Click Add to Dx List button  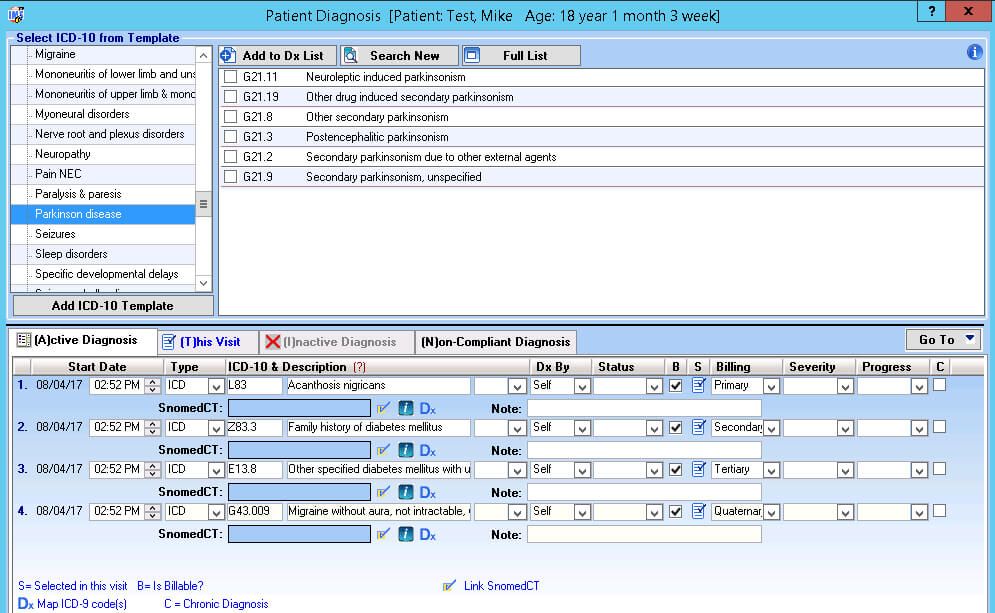pyautogui.click(x=273, y=56)
